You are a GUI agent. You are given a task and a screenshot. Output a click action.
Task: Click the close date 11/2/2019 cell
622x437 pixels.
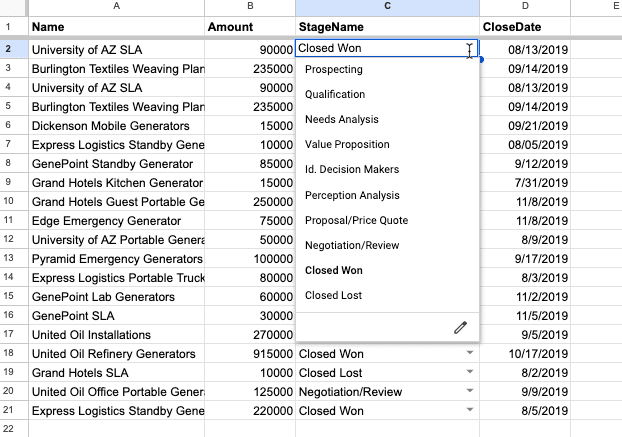(x=525, y=297)
